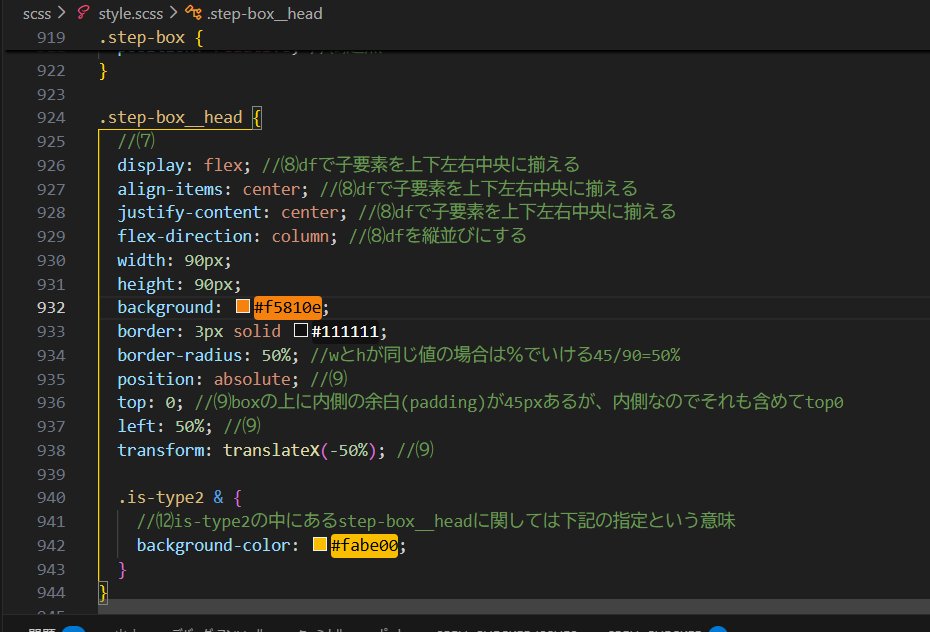Image resolution: width=930 pixels, height=632 pixels.
Task: Click the yellow color swatch before #fabe00
Action: [320, 544]
